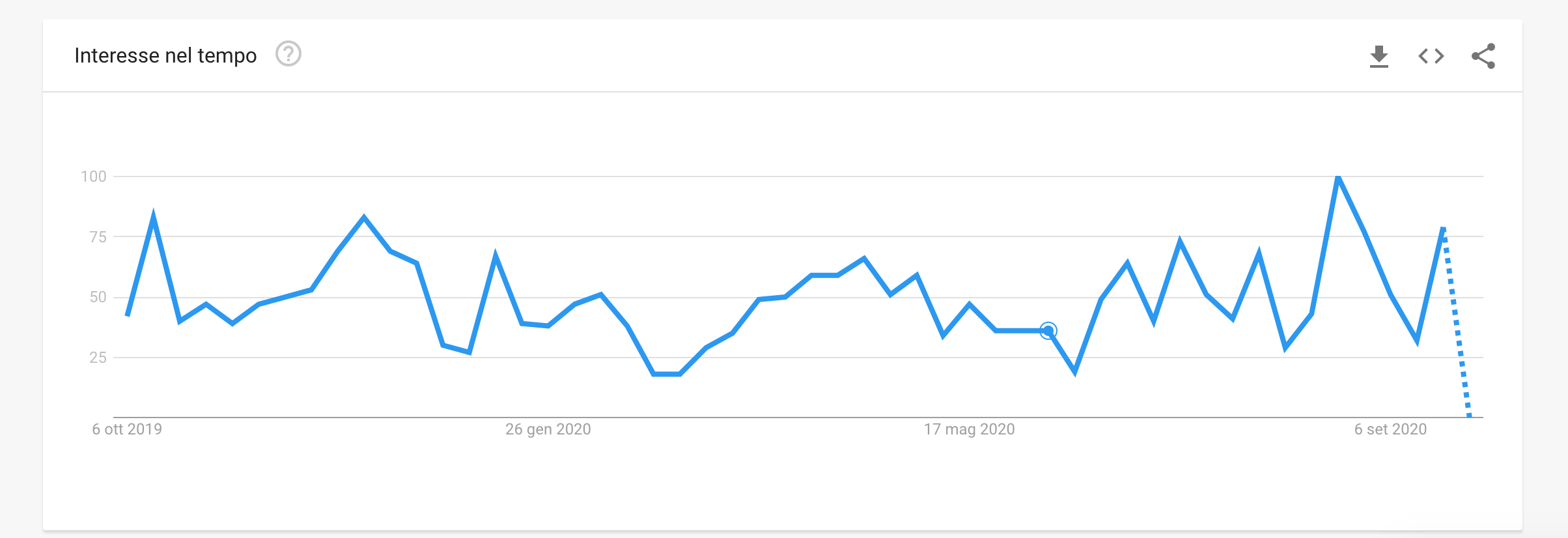1568x538 pixels.
Task: Click the 50 y-axis label
Action: click(x=98, y=297)
